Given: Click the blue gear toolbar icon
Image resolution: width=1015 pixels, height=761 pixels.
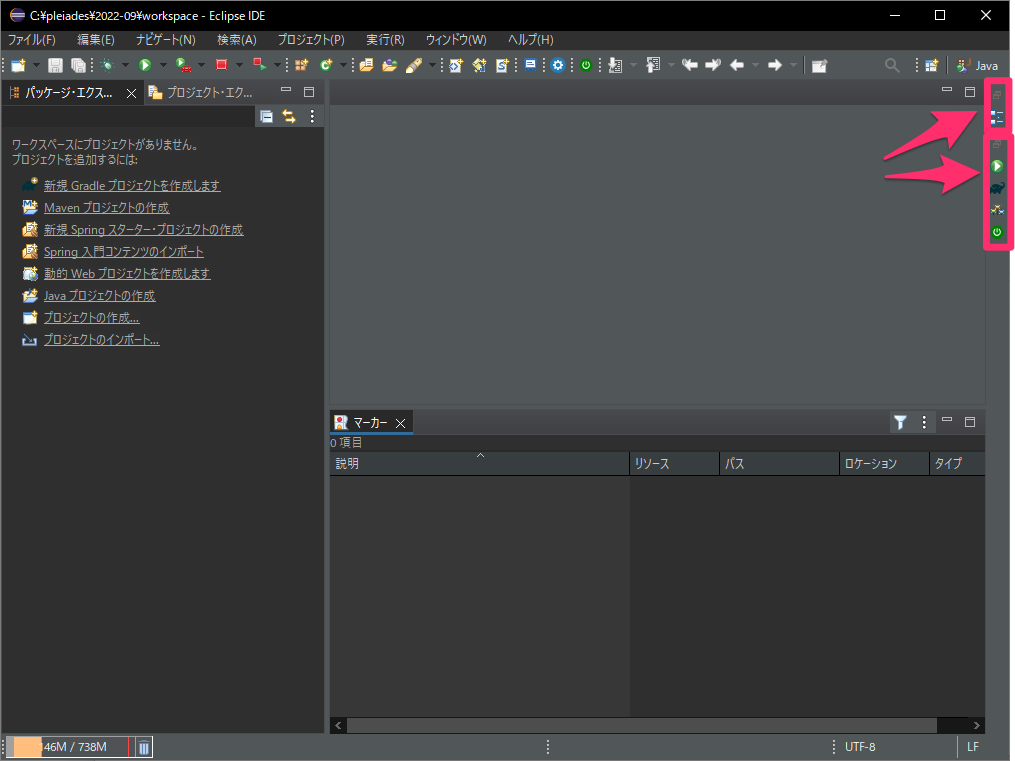Looking at the screenshot, I should click(x=558, y=65).
